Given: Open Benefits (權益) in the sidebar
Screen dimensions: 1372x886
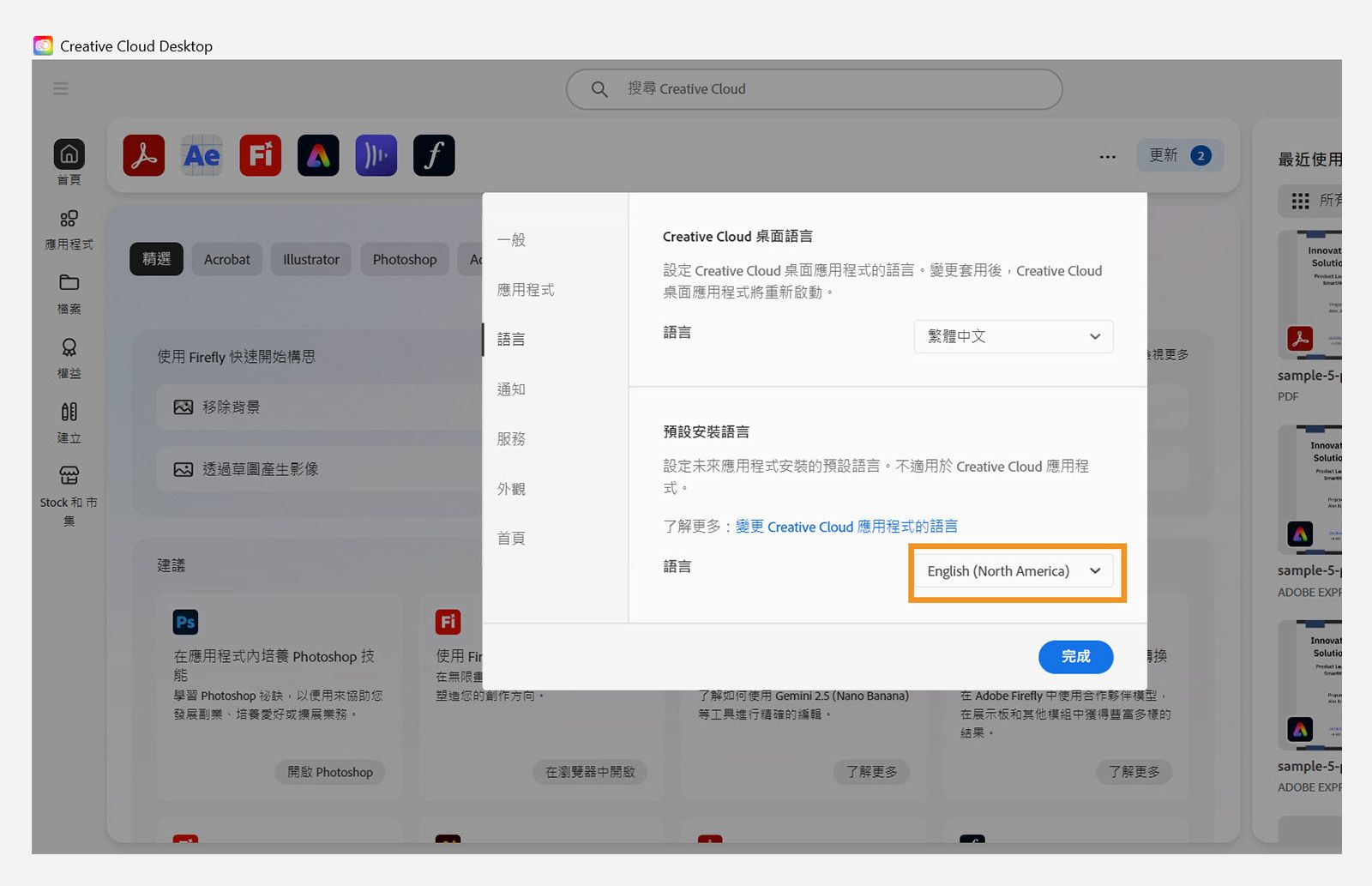Looking at the screenshot, I should coord(69,359).
